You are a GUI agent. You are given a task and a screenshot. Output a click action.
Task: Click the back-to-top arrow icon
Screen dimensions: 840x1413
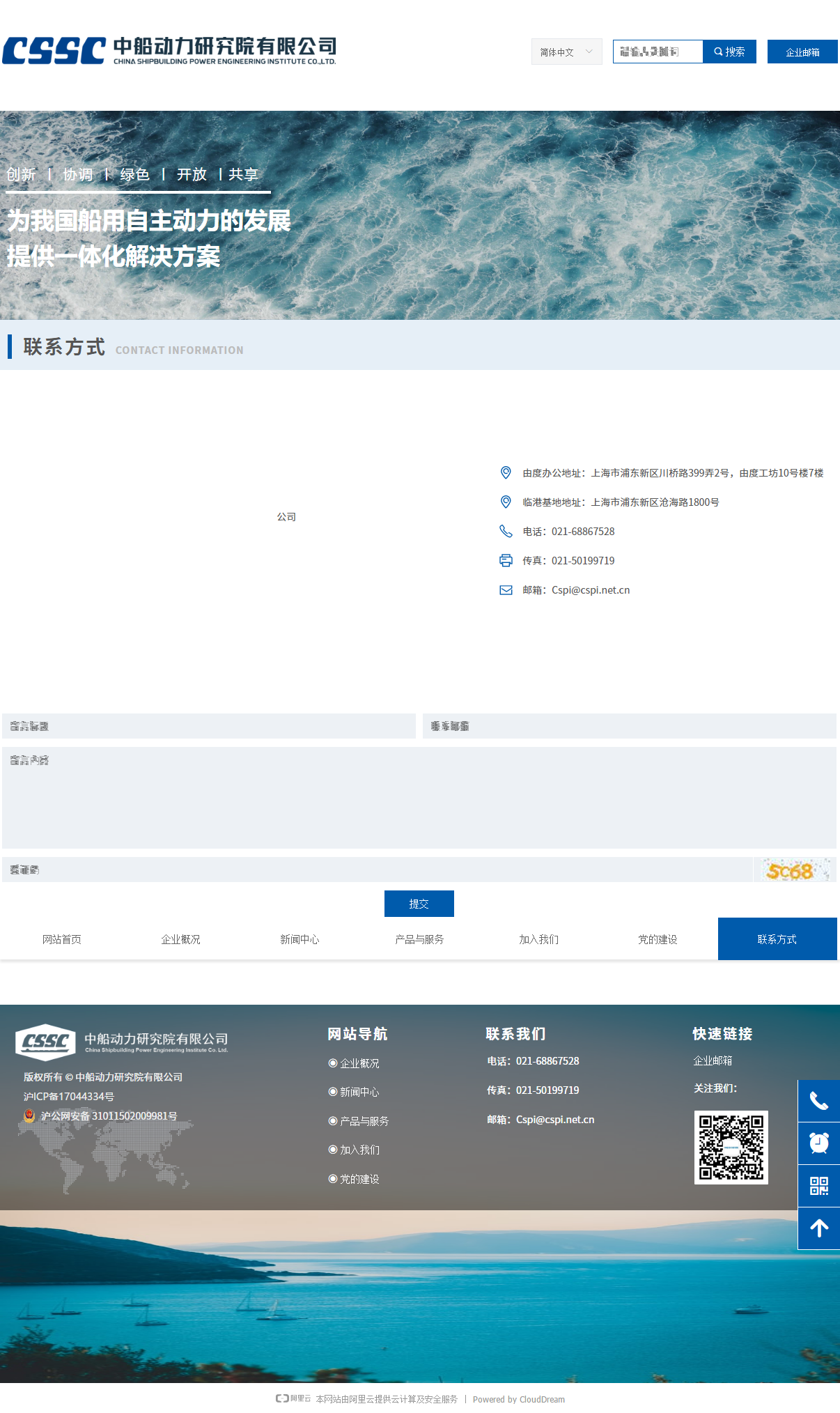818,1228
